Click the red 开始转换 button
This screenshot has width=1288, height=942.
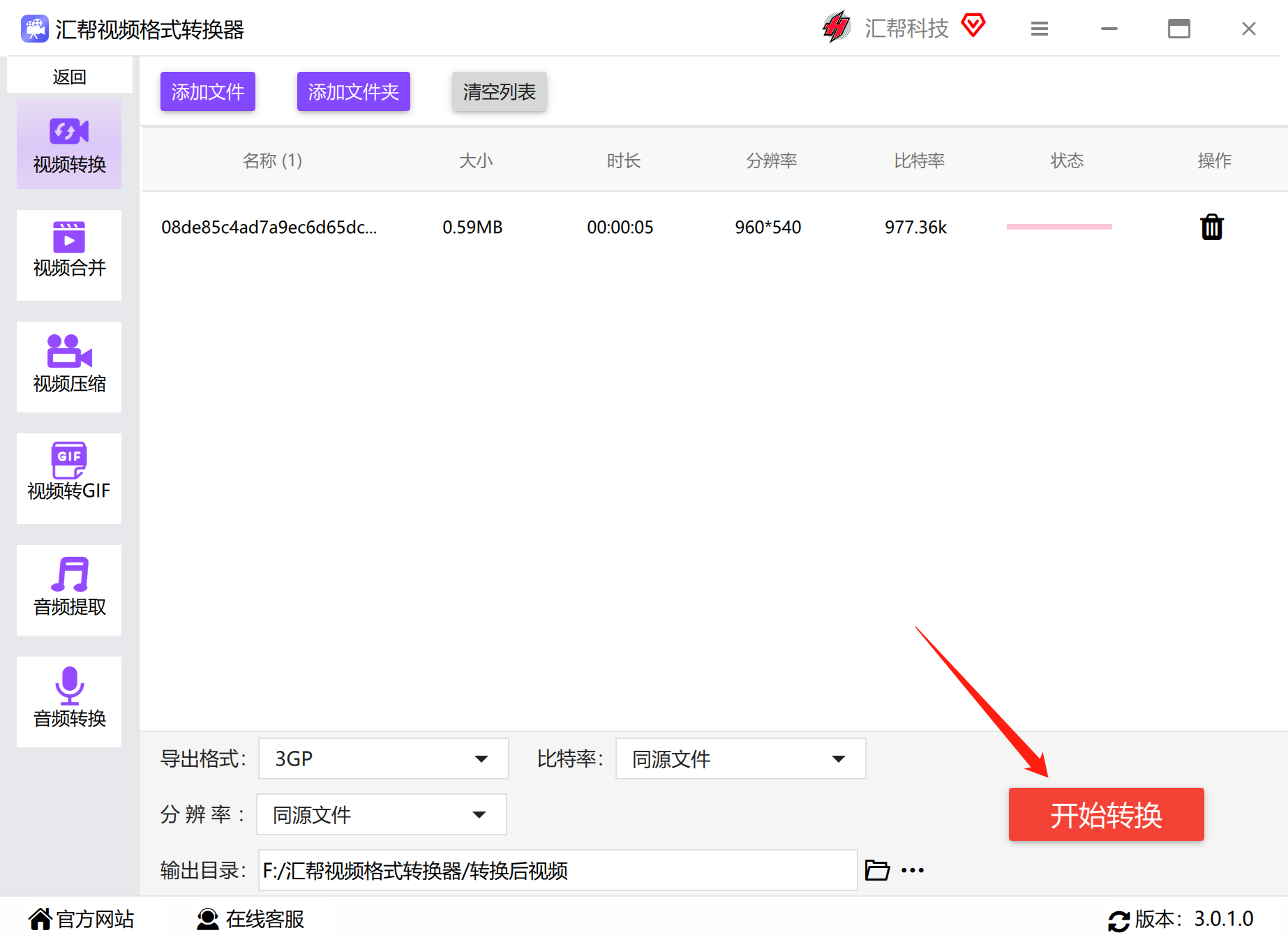pos(1107,814)
